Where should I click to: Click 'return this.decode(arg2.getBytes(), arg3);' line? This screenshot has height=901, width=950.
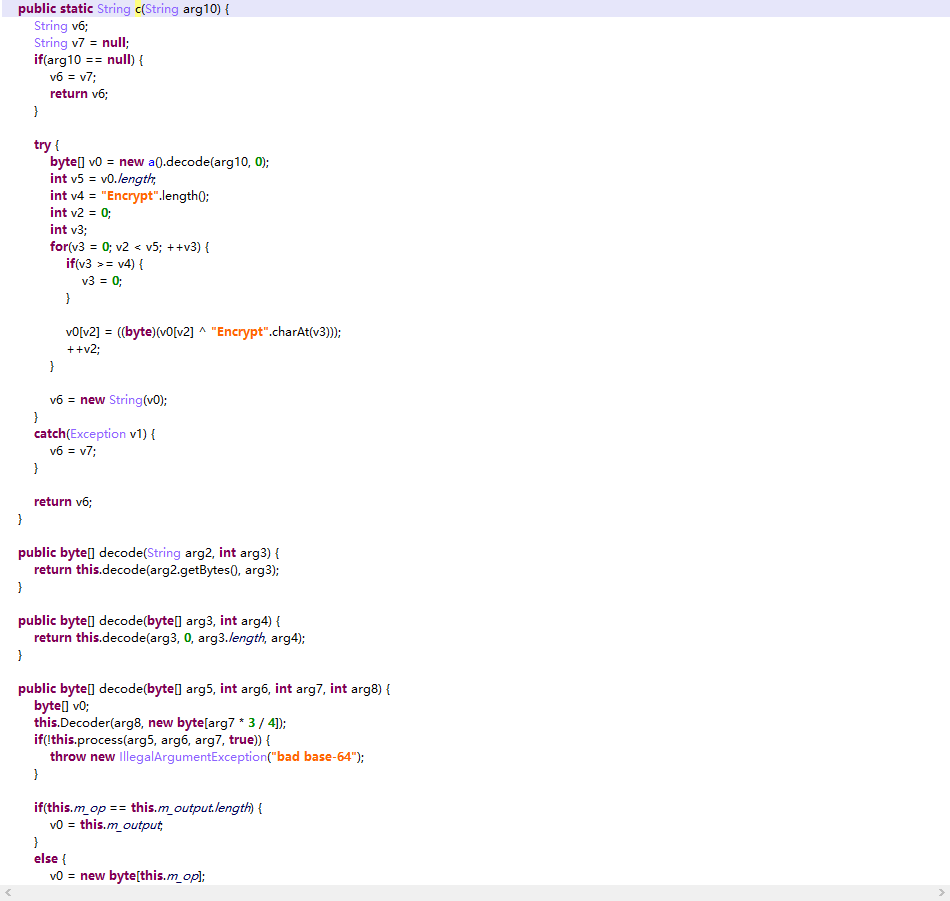pyautogui.click(x=156, y=570)
